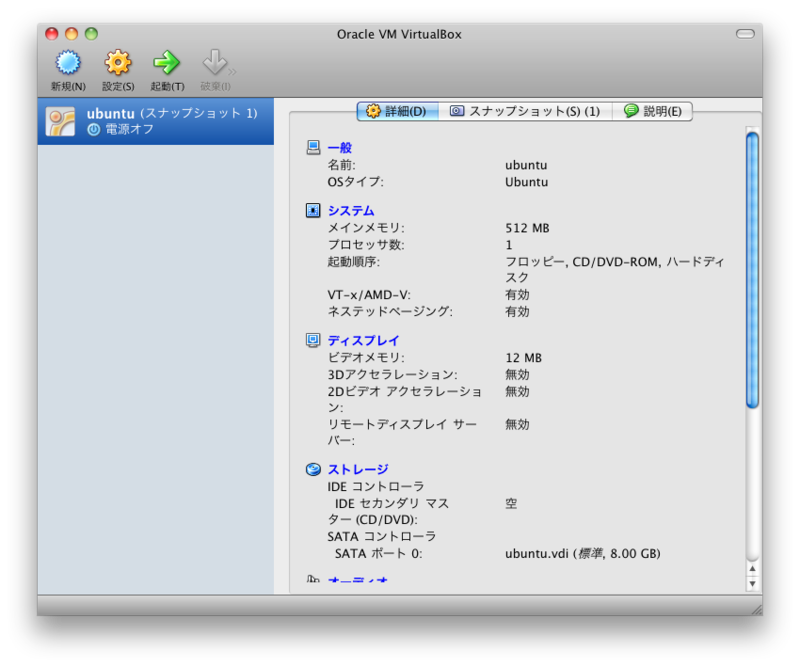The height and width of the screenshot is (667, 800).
Task: Click the toolbar overflow chevron
Action: pyautogui.click(x=232, y=72)
